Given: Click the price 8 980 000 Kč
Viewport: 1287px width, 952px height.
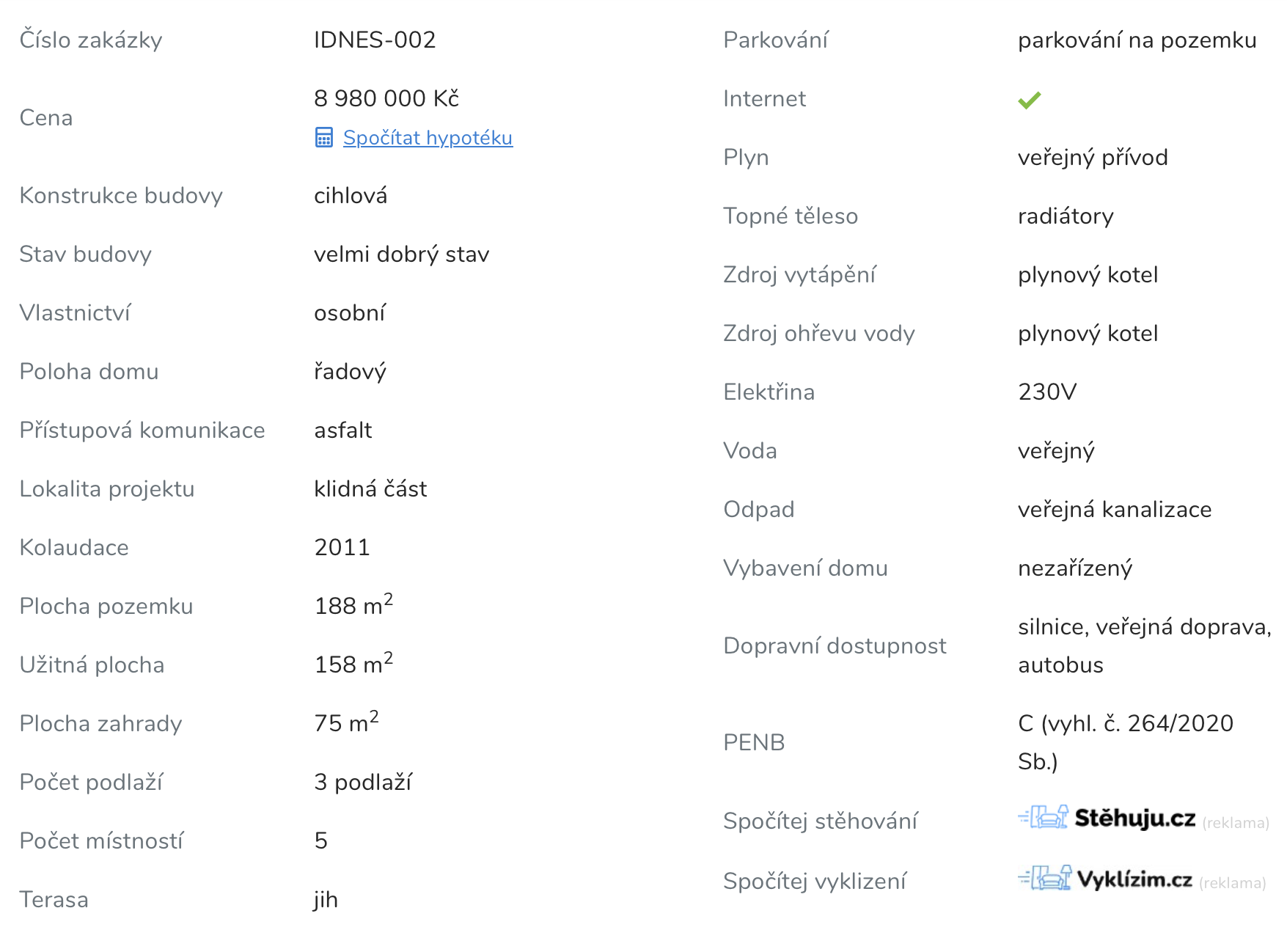Looking at the screenshot, I should (x=386, y=98).
